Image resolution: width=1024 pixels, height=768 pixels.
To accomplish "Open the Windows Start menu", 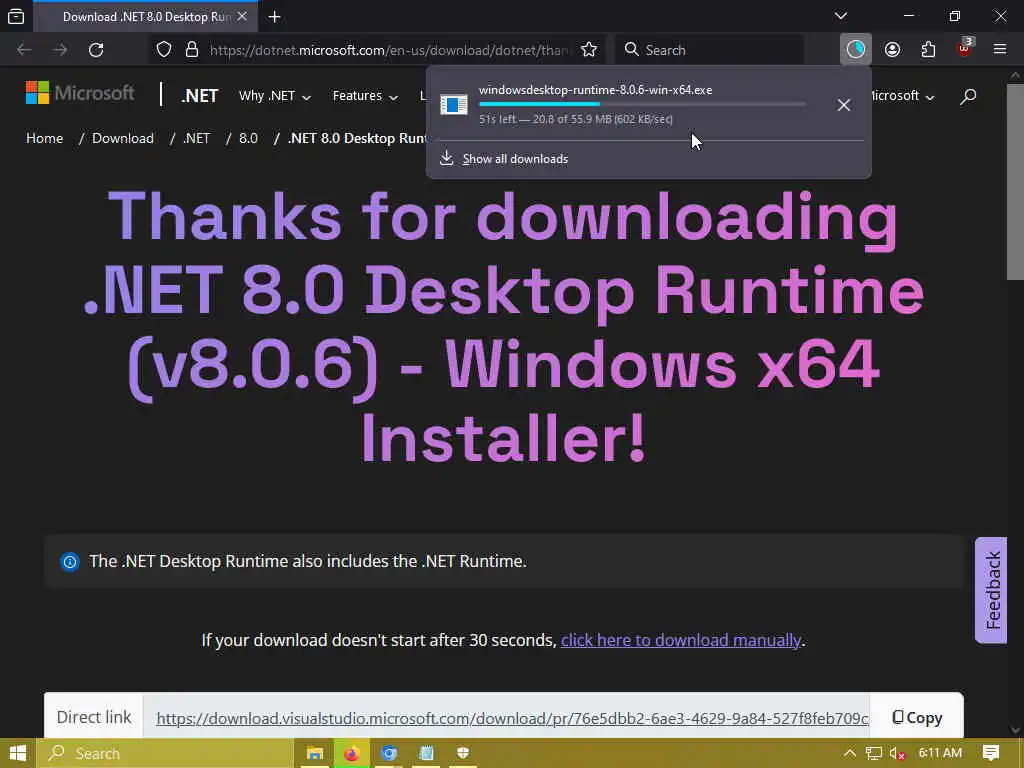I will tap(18, 754).
